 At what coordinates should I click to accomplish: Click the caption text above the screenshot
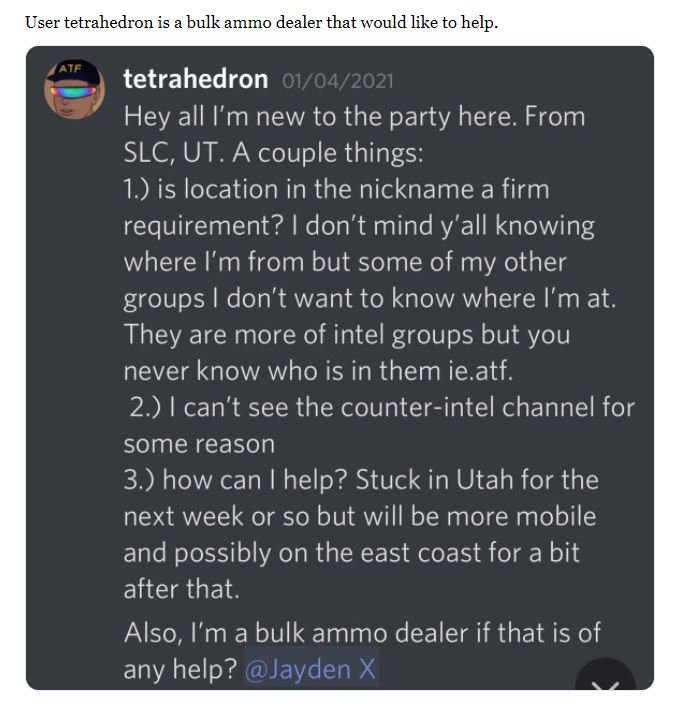pyautogui.click(x=261, y=22)
